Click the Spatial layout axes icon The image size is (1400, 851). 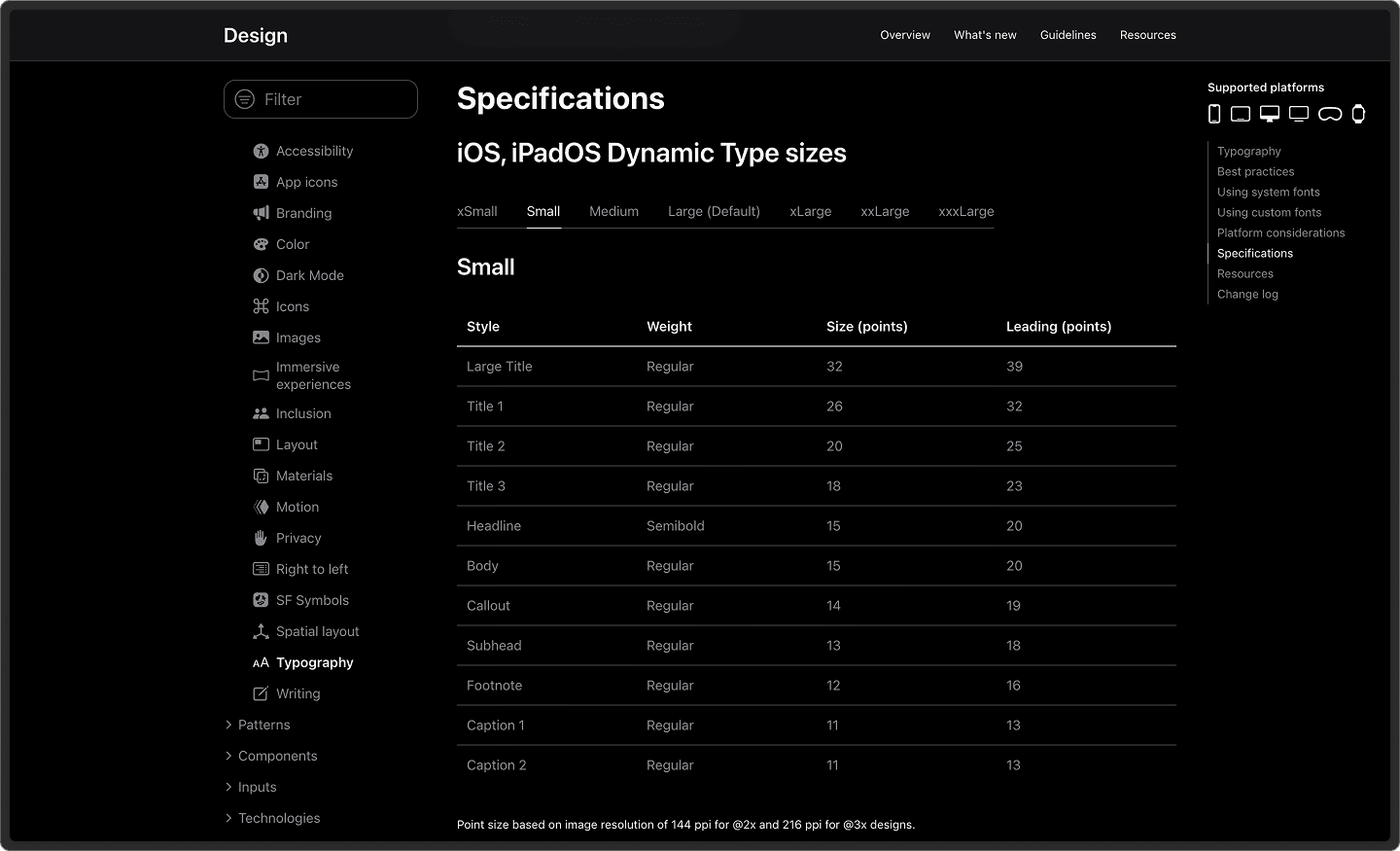click(261, 631)
